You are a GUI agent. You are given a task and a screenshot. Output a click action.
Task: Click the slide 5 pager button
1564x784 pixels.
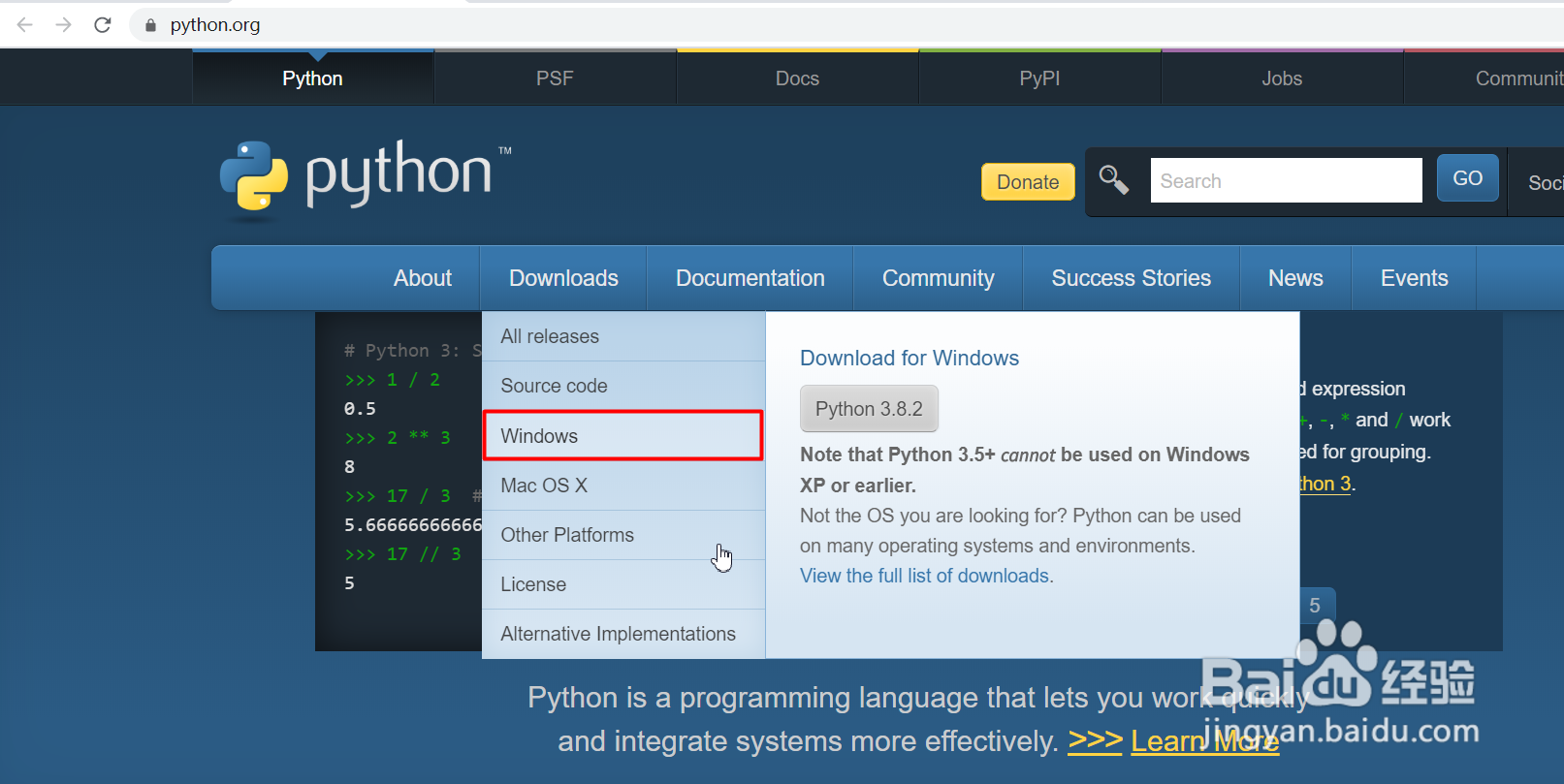click(x=1315, y=606)
